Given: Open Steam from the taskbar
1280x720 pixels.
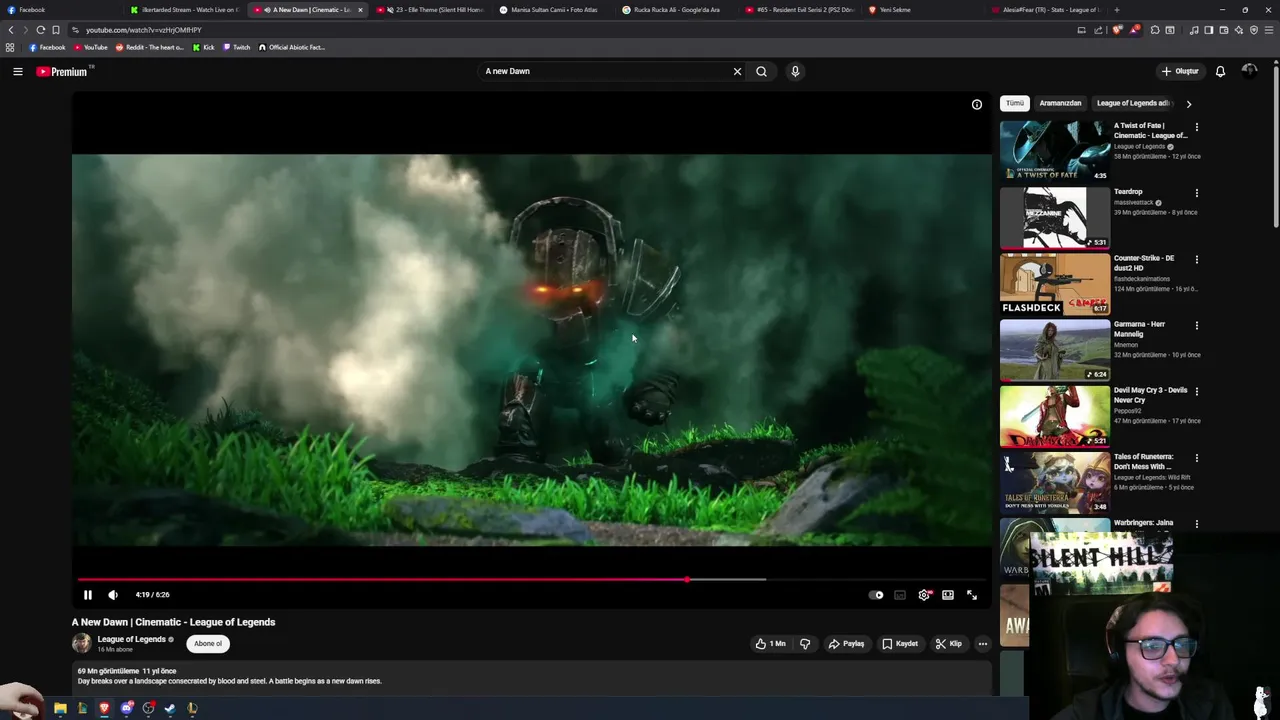Looking at the screenshot, I should point(170,708).
